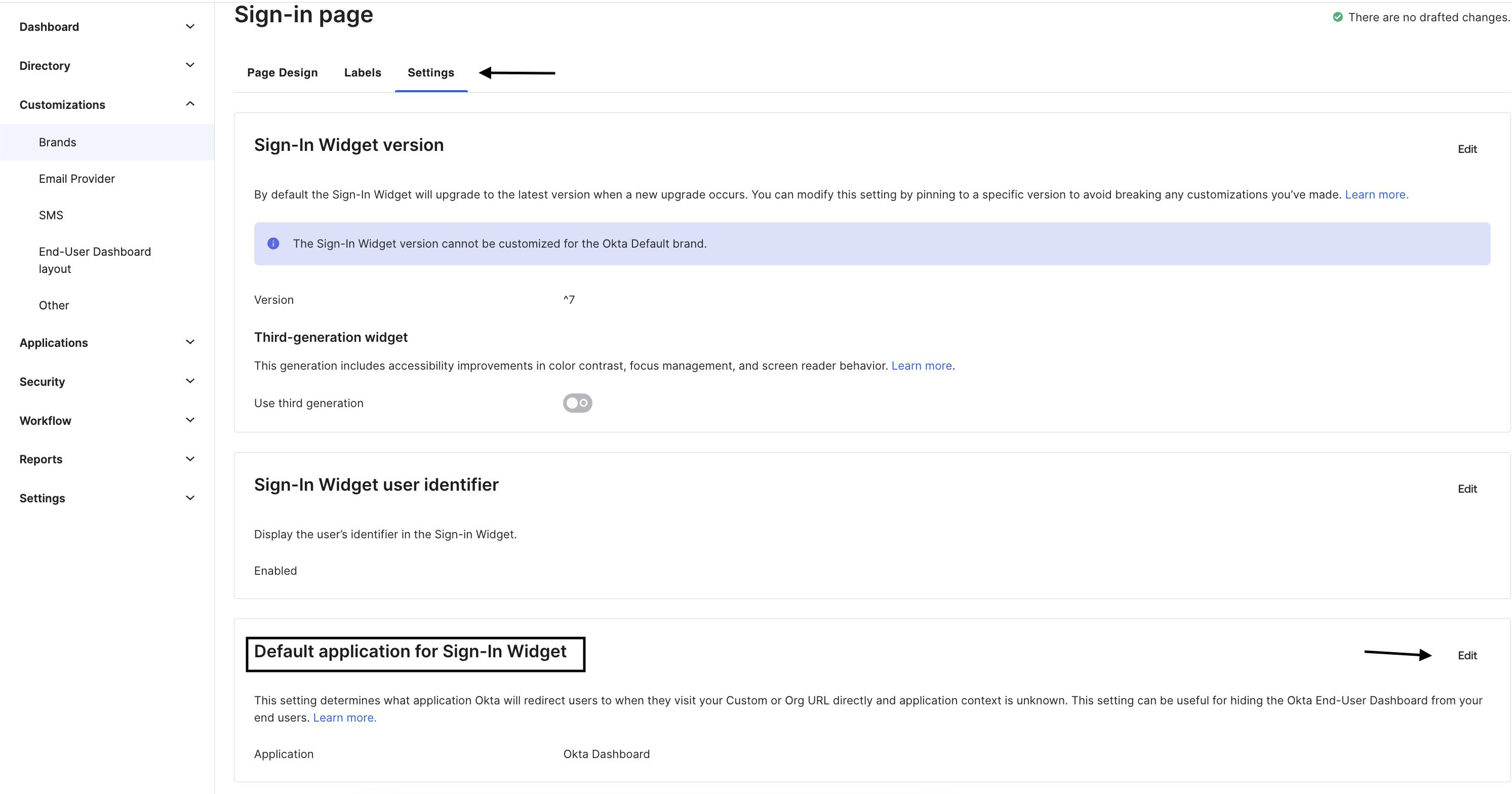Screen dimensions: 1512x794
Task: Click the Enabled status text
Action: tap(275, 571)
